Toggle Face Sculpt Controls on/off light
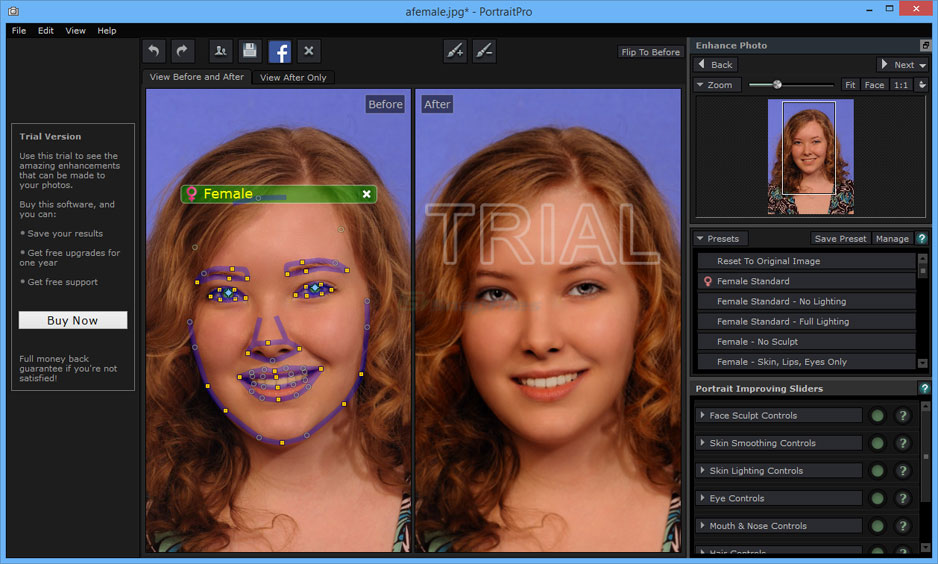The width and height of the screenshot is (938, 564). click(878, 416)
